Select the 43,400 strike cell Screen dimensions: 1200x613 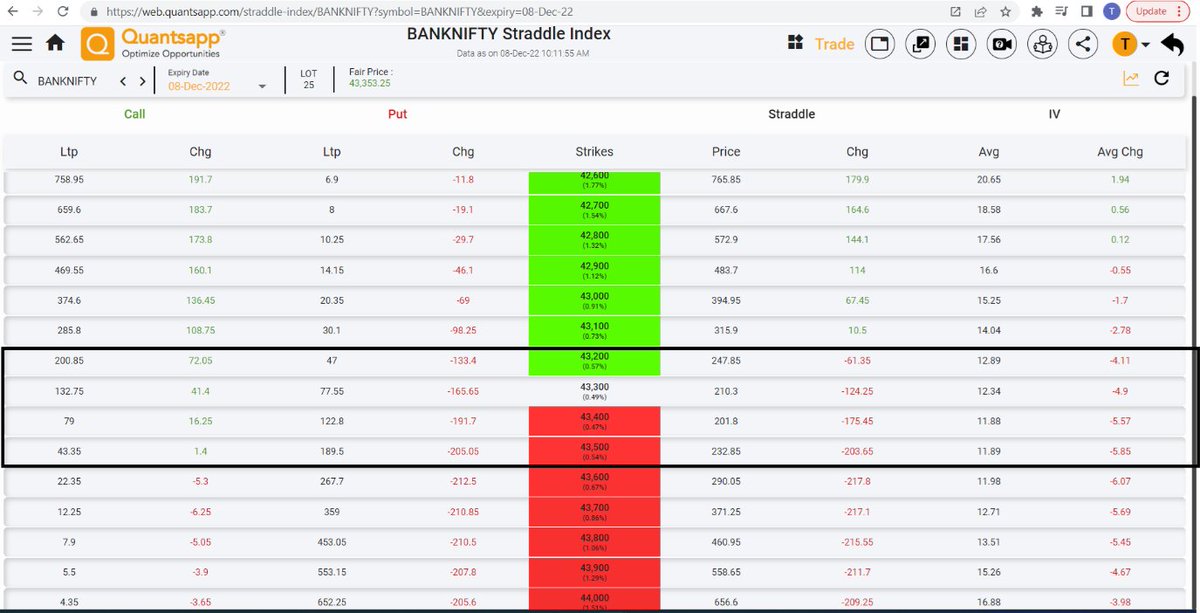click(x=594, y=421)
